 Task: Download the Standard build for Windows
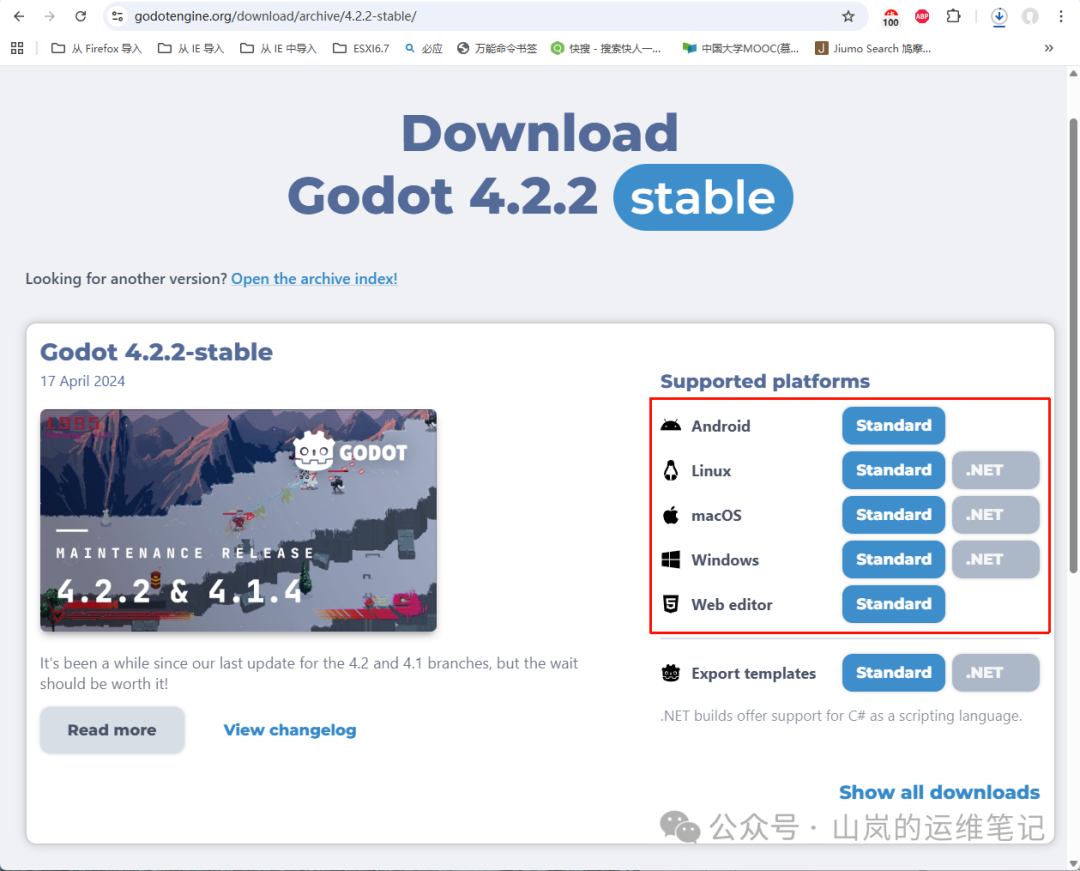point(893,559)
